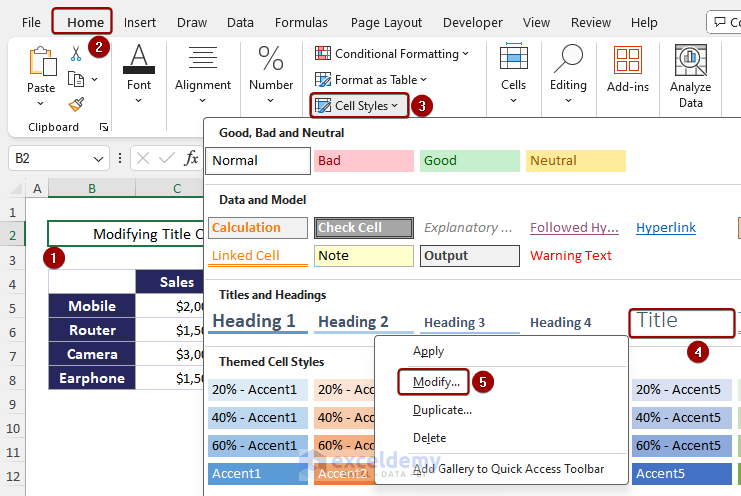
Task: Open the Font group icon
Action: (138, 59)
